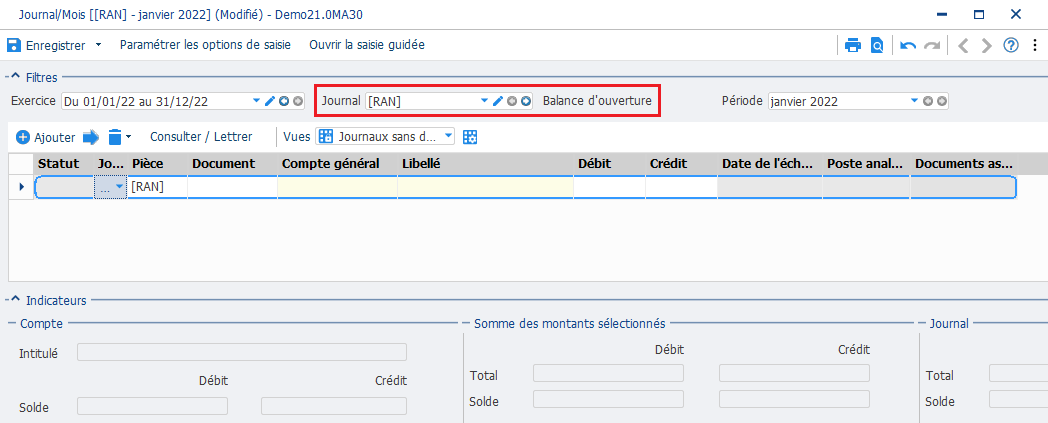Click the Document column header
Viewport: 1048px width, 423px height.
pos(232,164)
